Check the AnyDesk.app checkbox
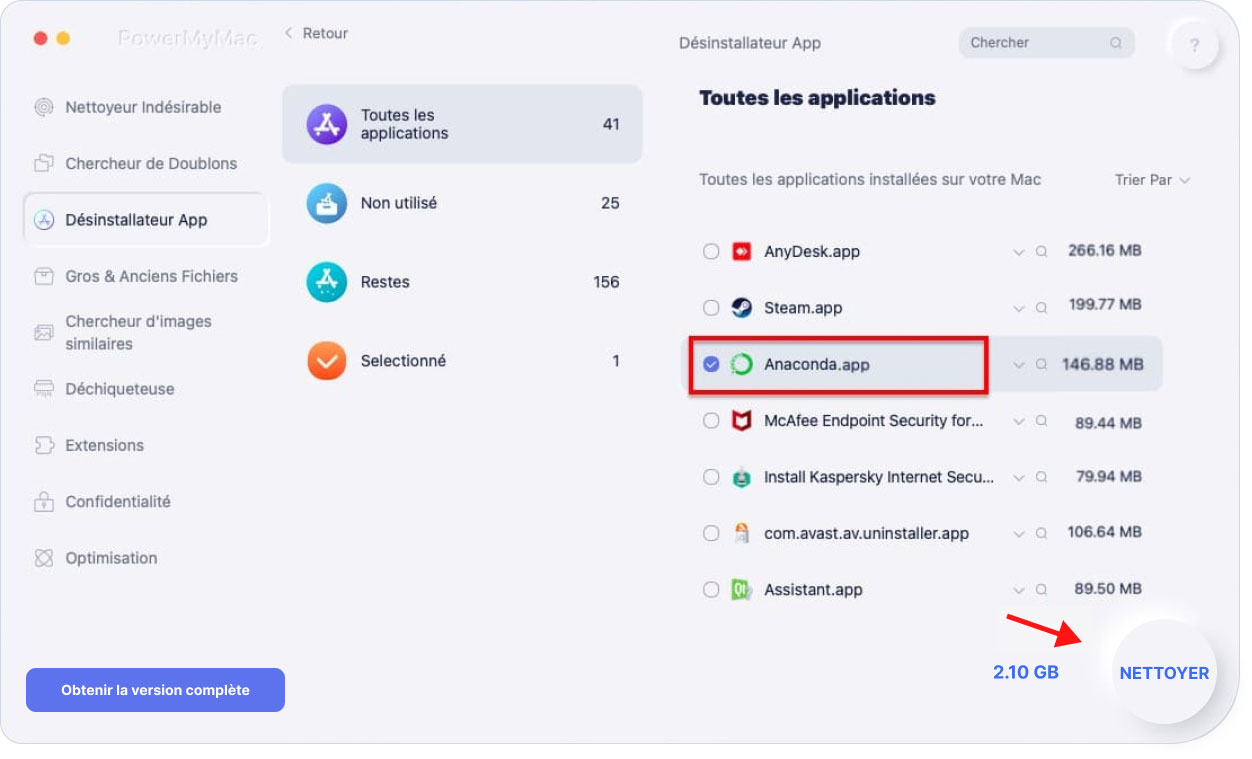Screen dimensions: 1252x759 711,251
